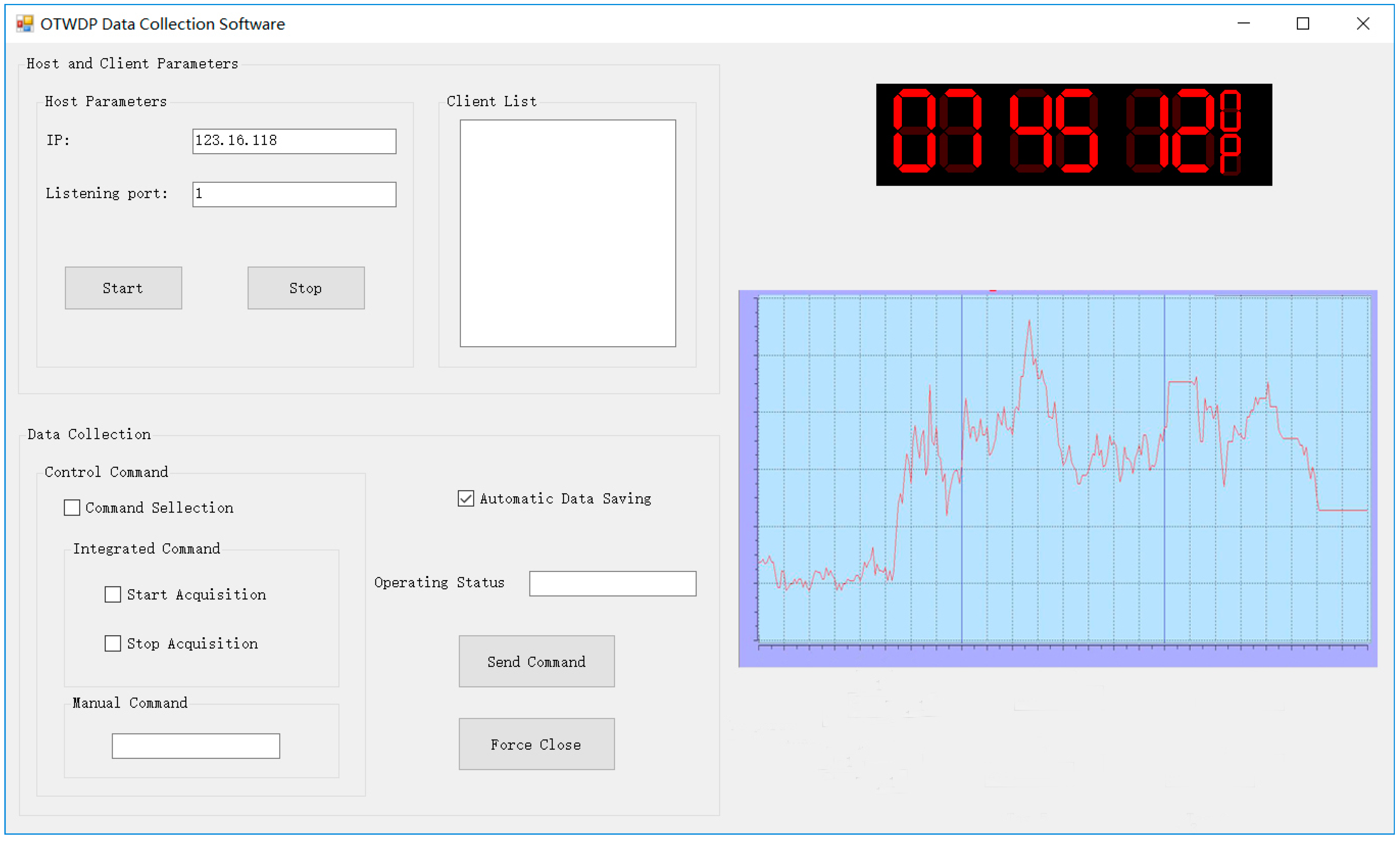Focus the IP address input field
This screenshot has height=841, width=1400.
(x=294, y=141)
